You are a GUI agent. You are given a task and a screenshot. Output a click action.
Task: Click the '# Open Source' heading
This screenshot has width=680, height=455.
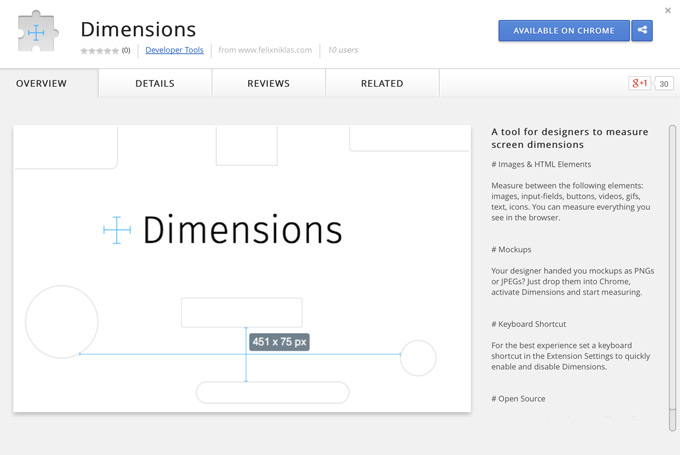pyautogui.click(x=518, y=399)
